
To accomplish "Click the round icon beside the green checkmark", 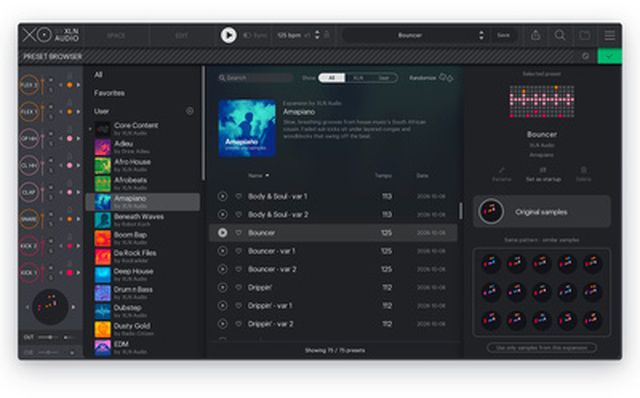I will (586, 56).
